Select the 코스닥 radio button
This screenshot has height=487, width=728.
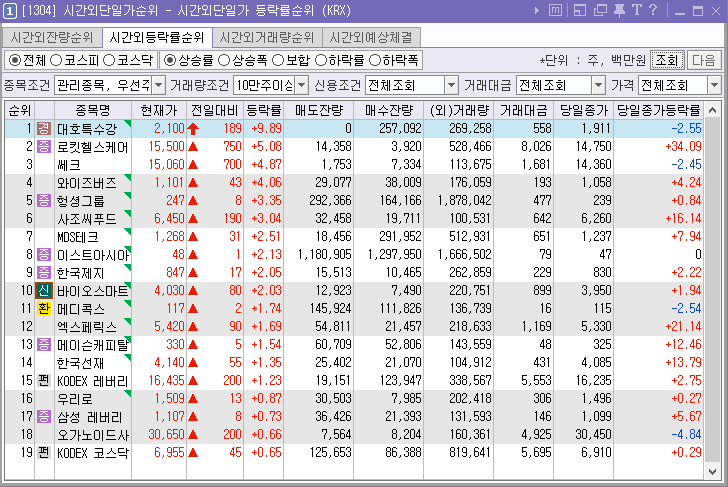(x=109, y=60)
